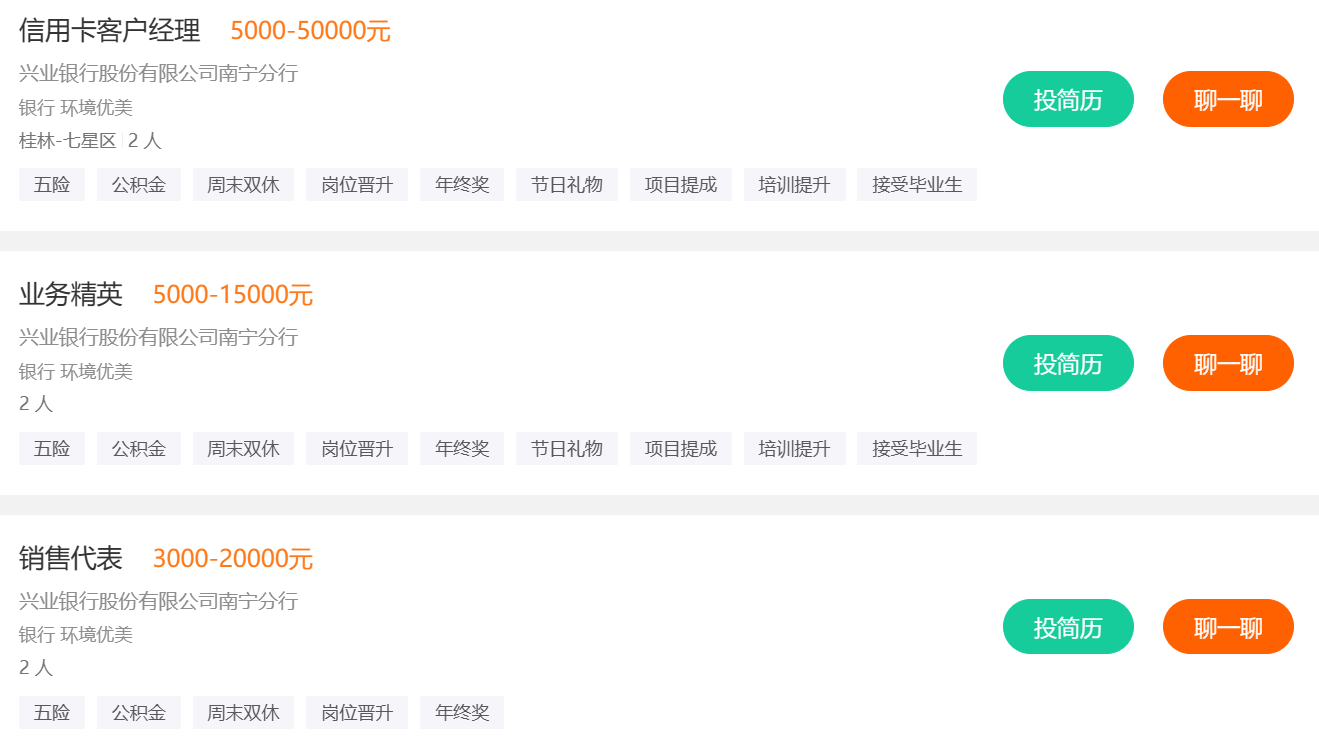Click the 年终奖 tag on 销售代表 listing

461,712
